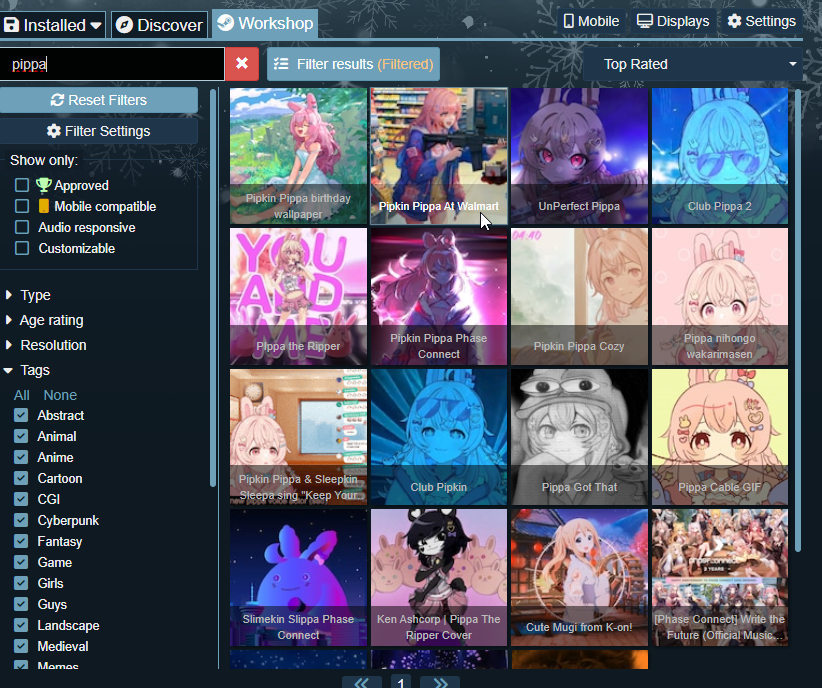Open Pipkin Pippa Cozy wallpaper

pos(579,296)
